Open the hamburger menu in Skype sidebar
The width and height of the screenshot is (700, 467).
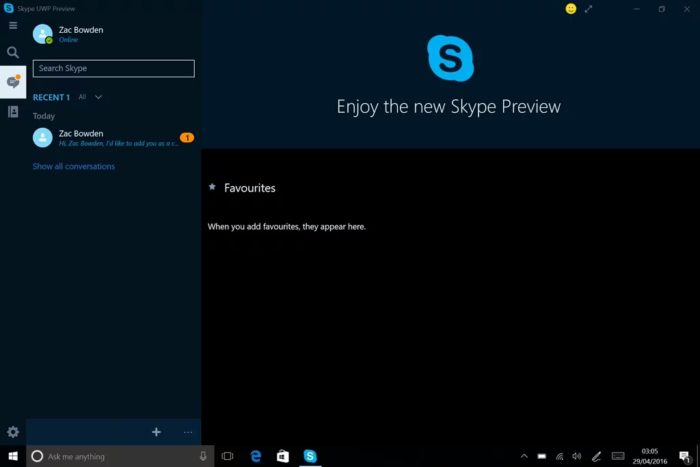13,25
